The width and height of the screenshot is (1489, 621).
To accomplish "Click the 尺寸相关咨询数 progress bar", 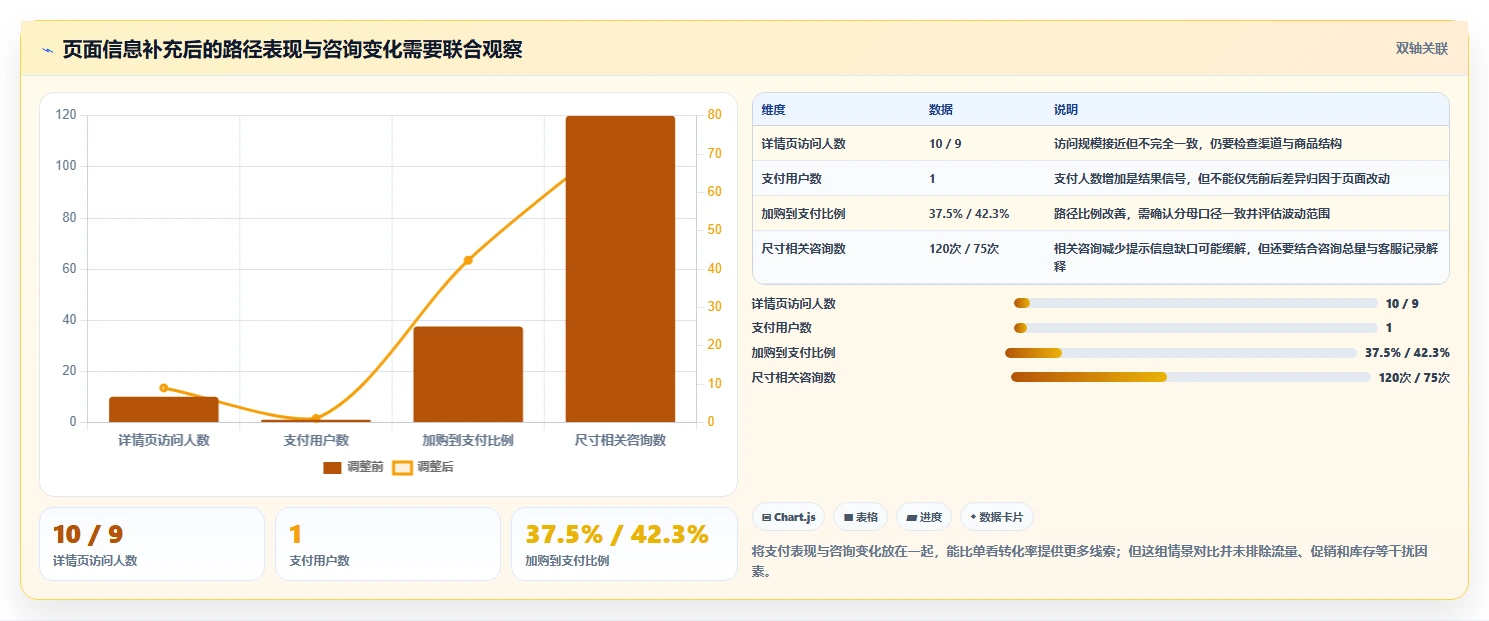I will pos(1190,377).
